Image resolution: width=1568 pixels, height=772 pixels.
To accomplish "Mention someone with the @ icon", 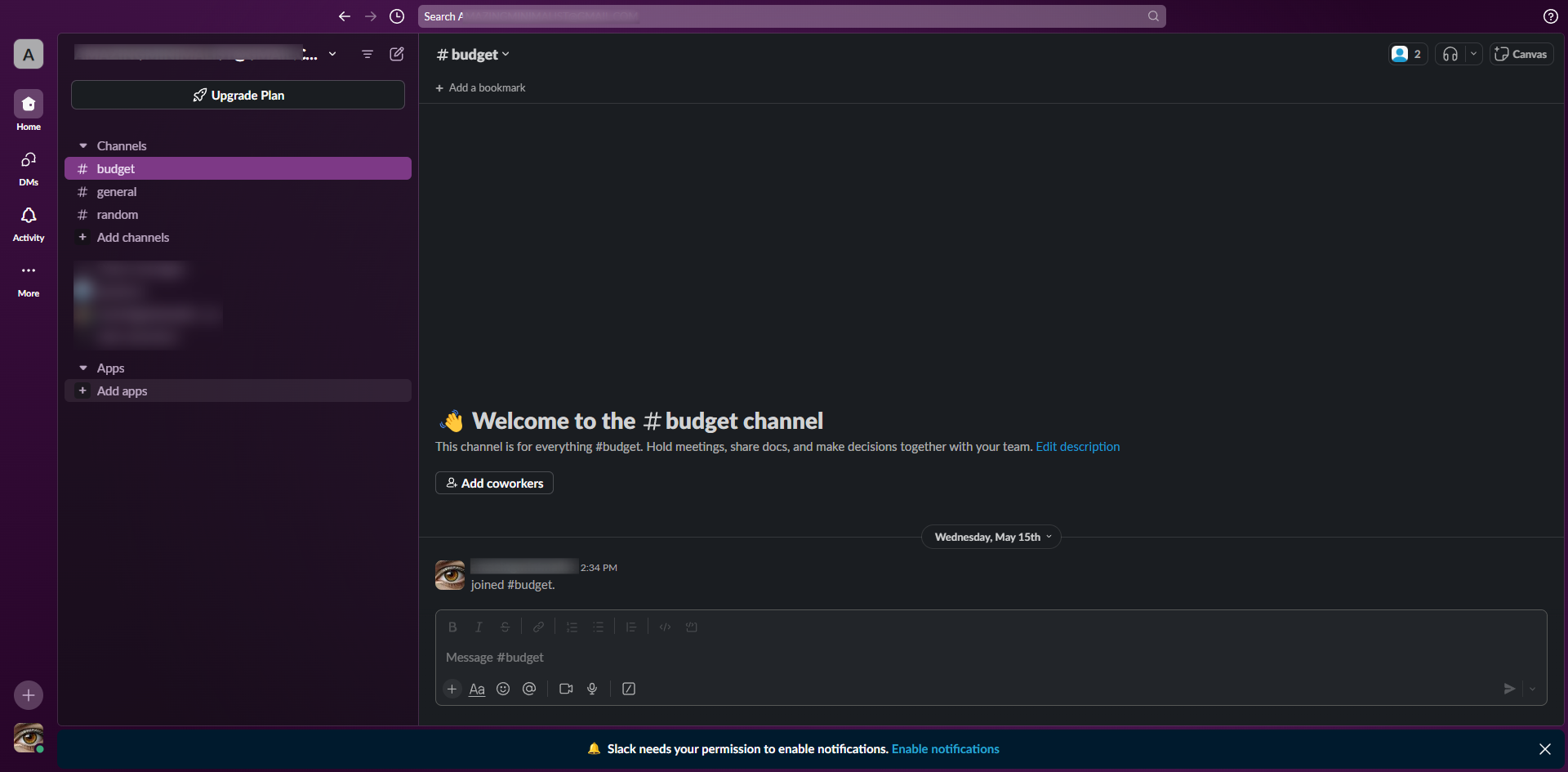I will 529,689.
